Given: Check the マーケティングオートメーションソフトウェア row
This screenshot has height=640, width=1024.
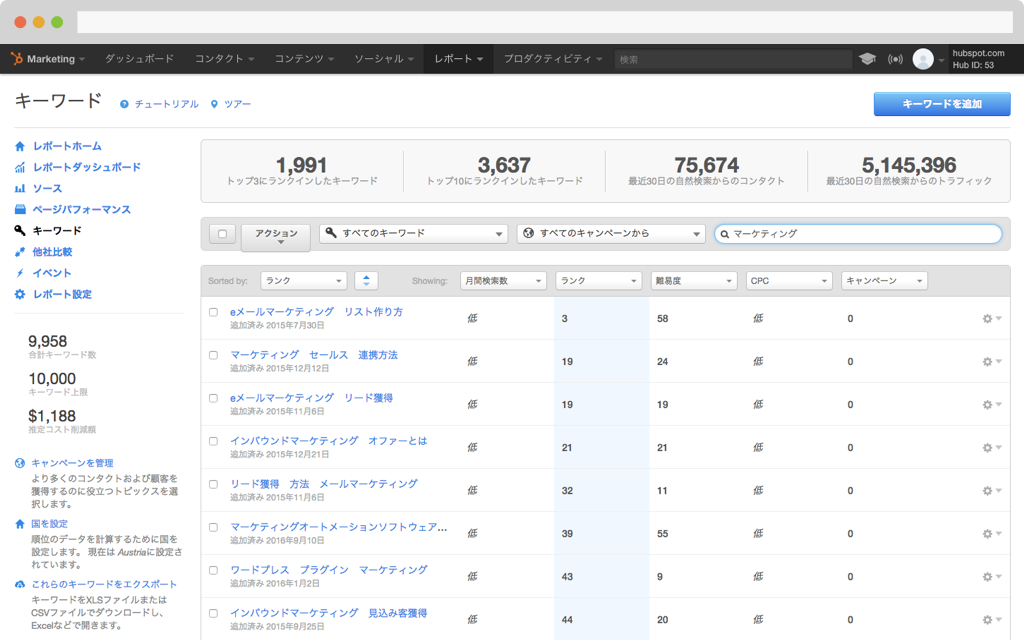Looking at the screenshot, I should tap(213, 528).
